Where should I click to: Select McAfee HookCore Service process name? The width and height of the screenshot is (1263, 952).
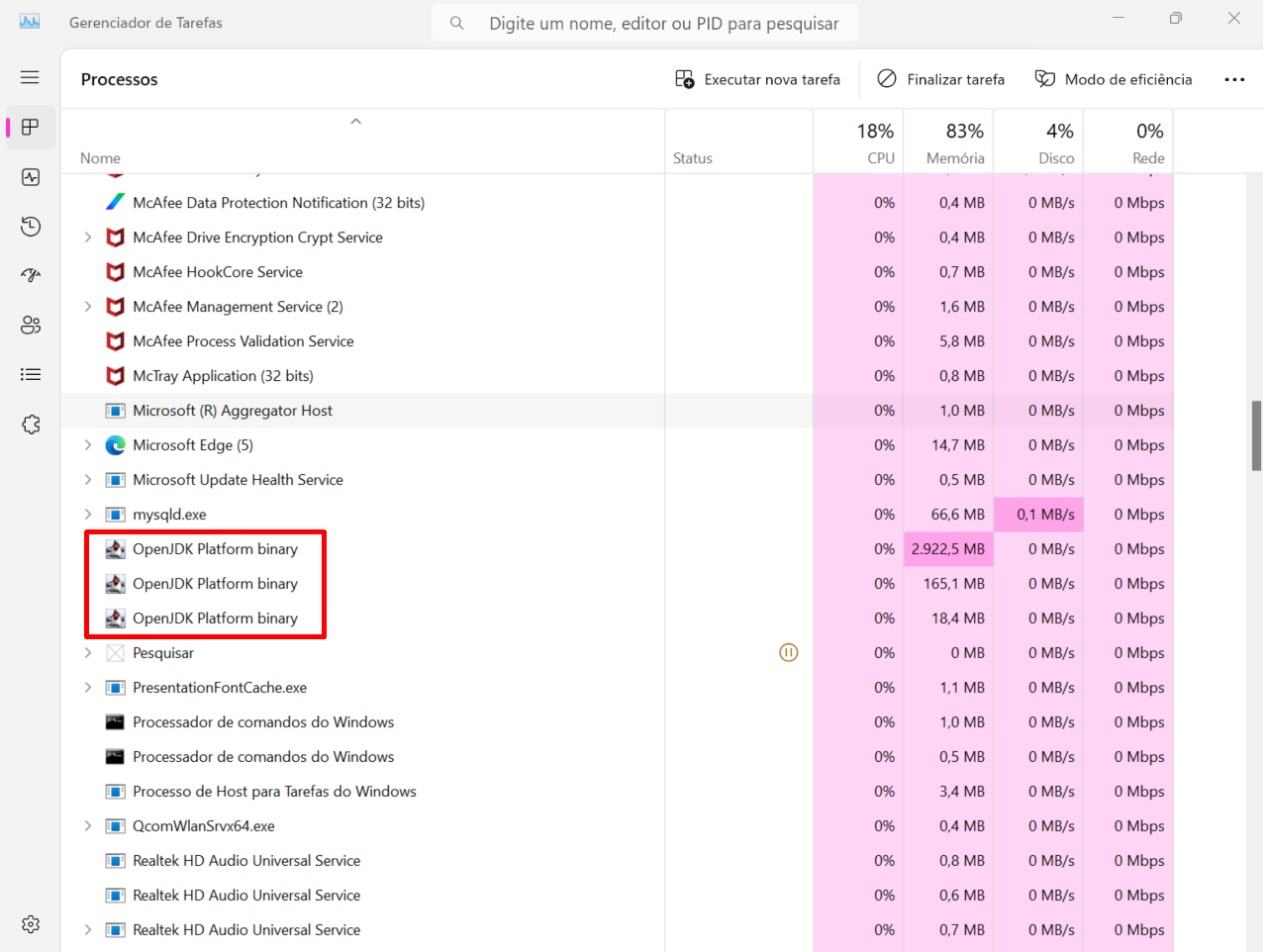coord(218,272)
